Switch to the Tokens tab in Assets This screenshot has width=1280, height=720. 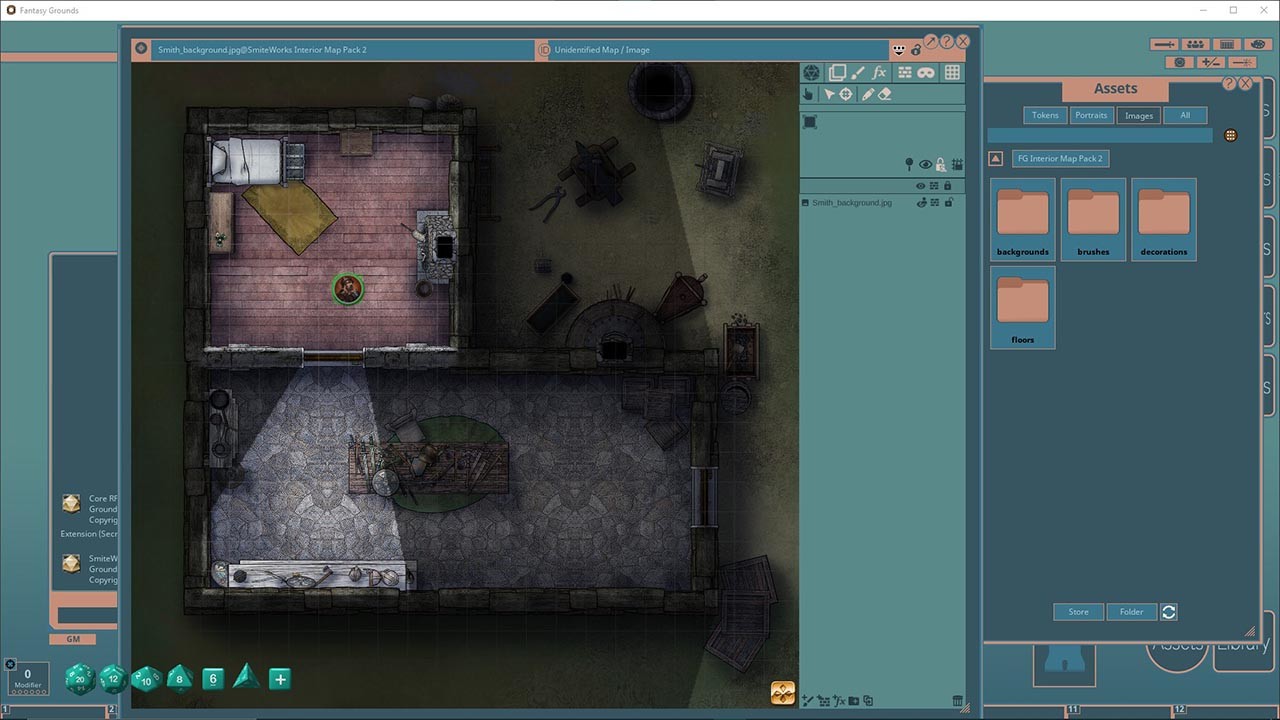pos(1044,115)
